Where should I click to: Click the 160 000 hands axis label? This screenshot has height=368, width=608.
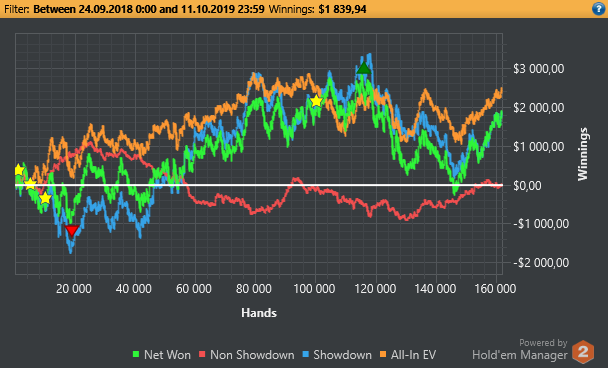[x=495, y=289]
